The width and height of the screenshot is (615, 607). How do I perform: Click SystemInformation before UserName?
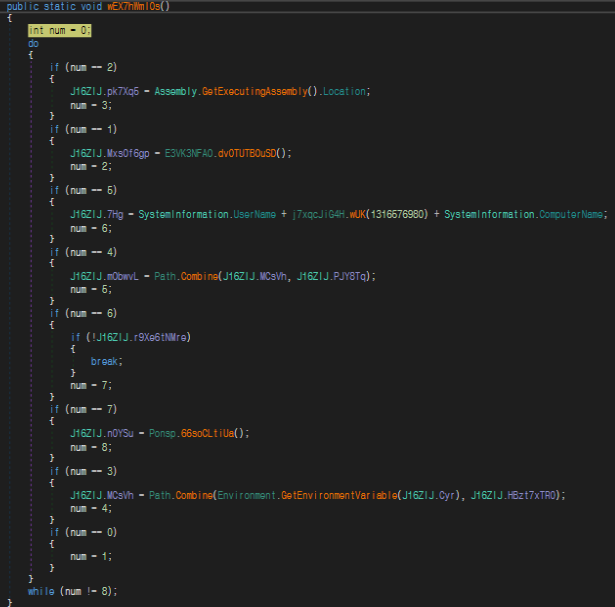183,214
